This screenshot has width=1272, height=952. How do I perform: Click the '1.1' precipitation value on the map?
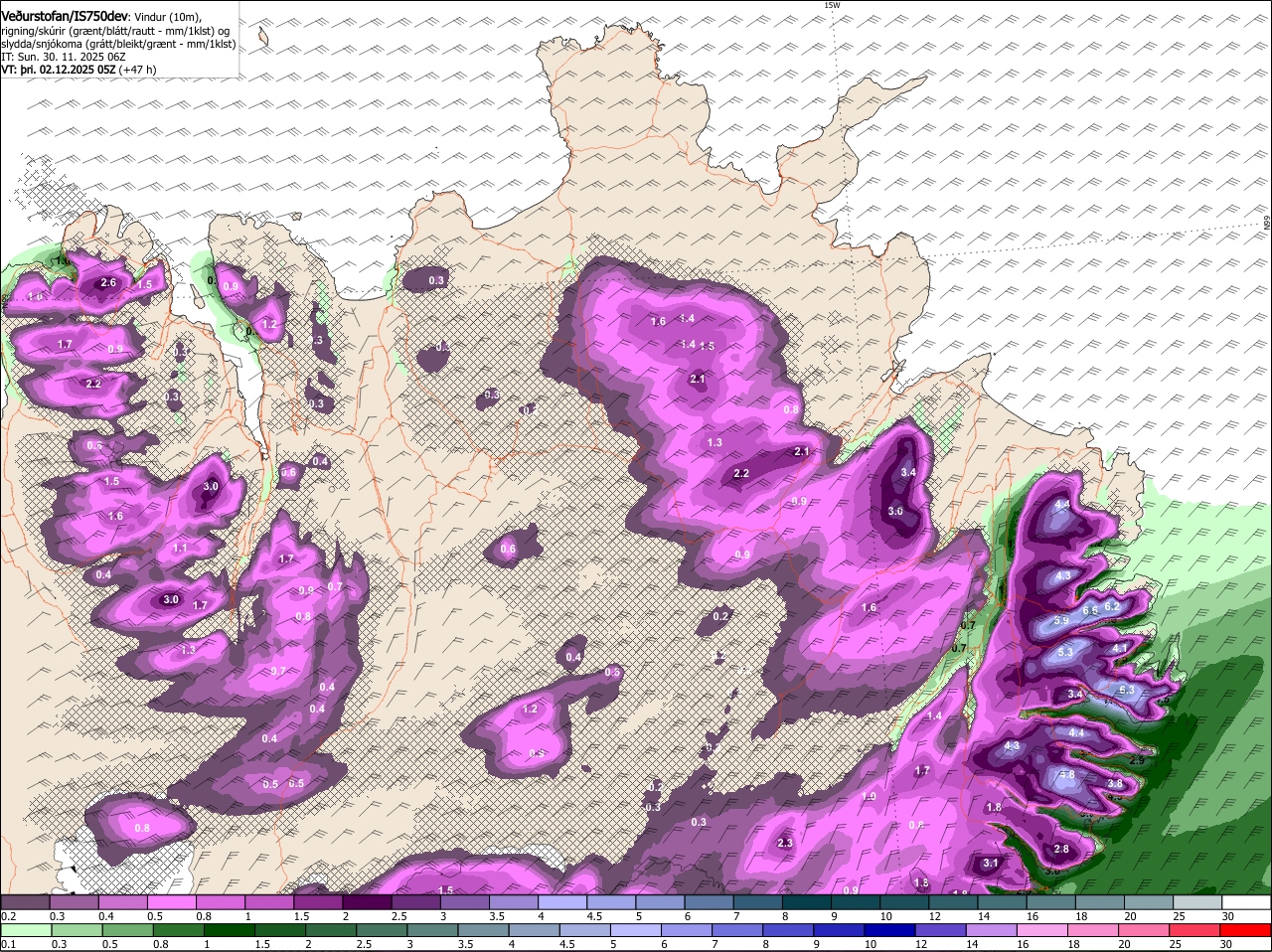coord(180,549)
